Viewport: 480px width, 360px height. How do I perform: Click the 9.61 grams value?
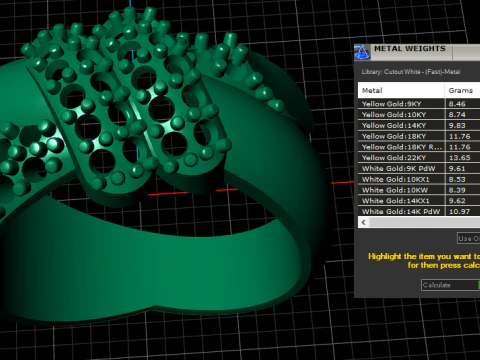point(457,168)
